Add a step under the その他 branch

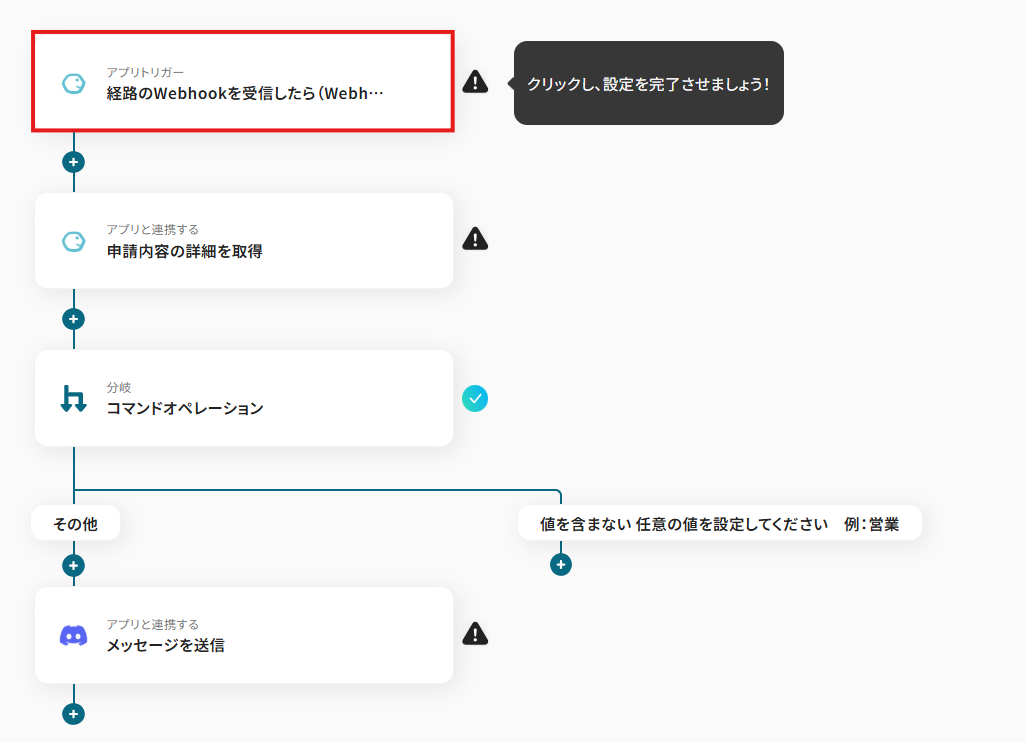(x=73, y=565)
